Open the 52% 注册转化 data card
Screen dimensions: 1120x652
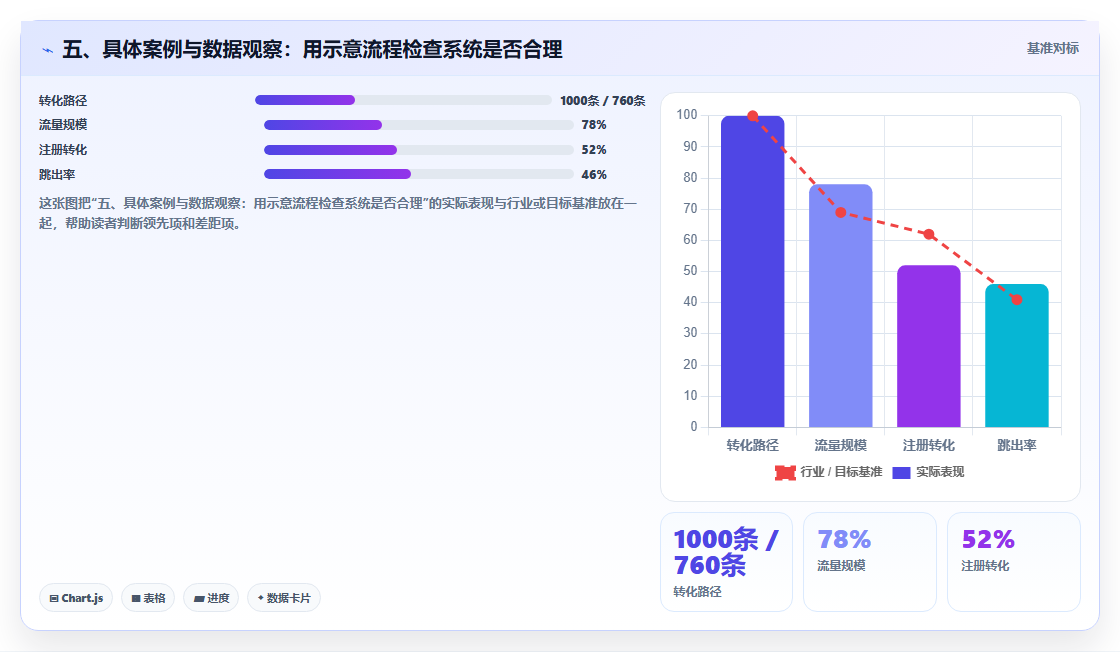(1014, 562)
